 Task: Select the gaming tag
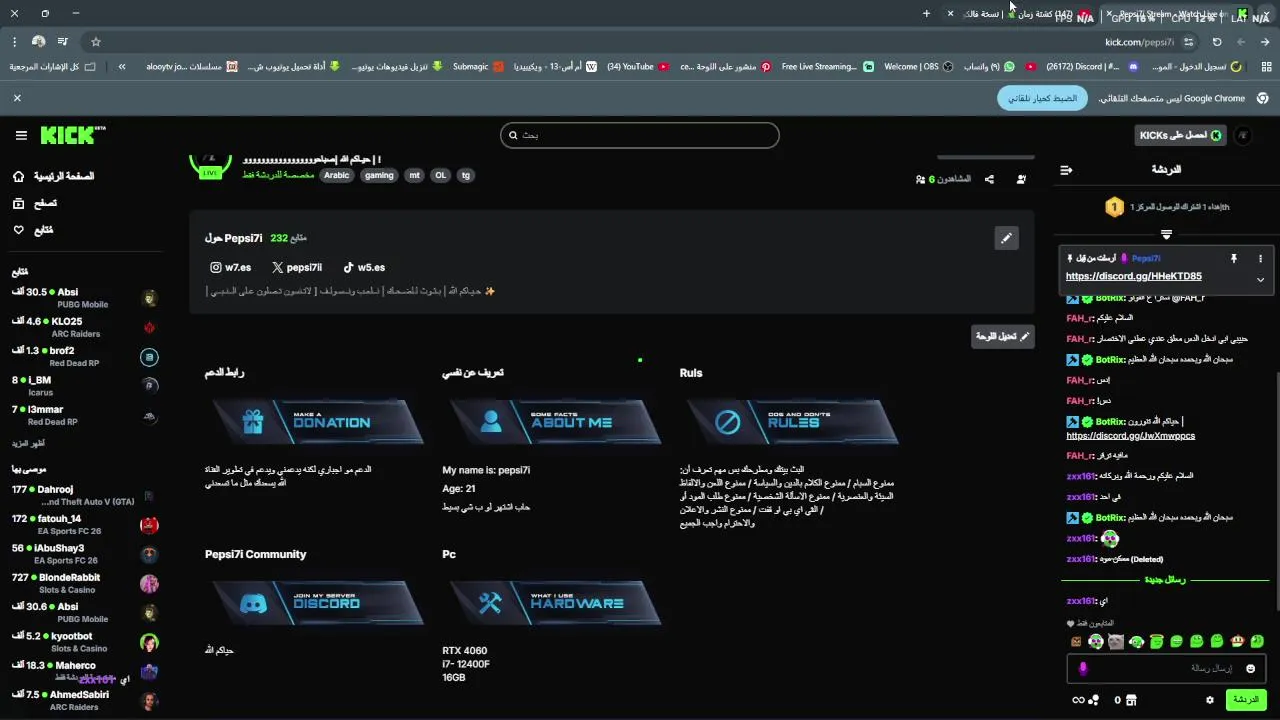pos(379,175)
